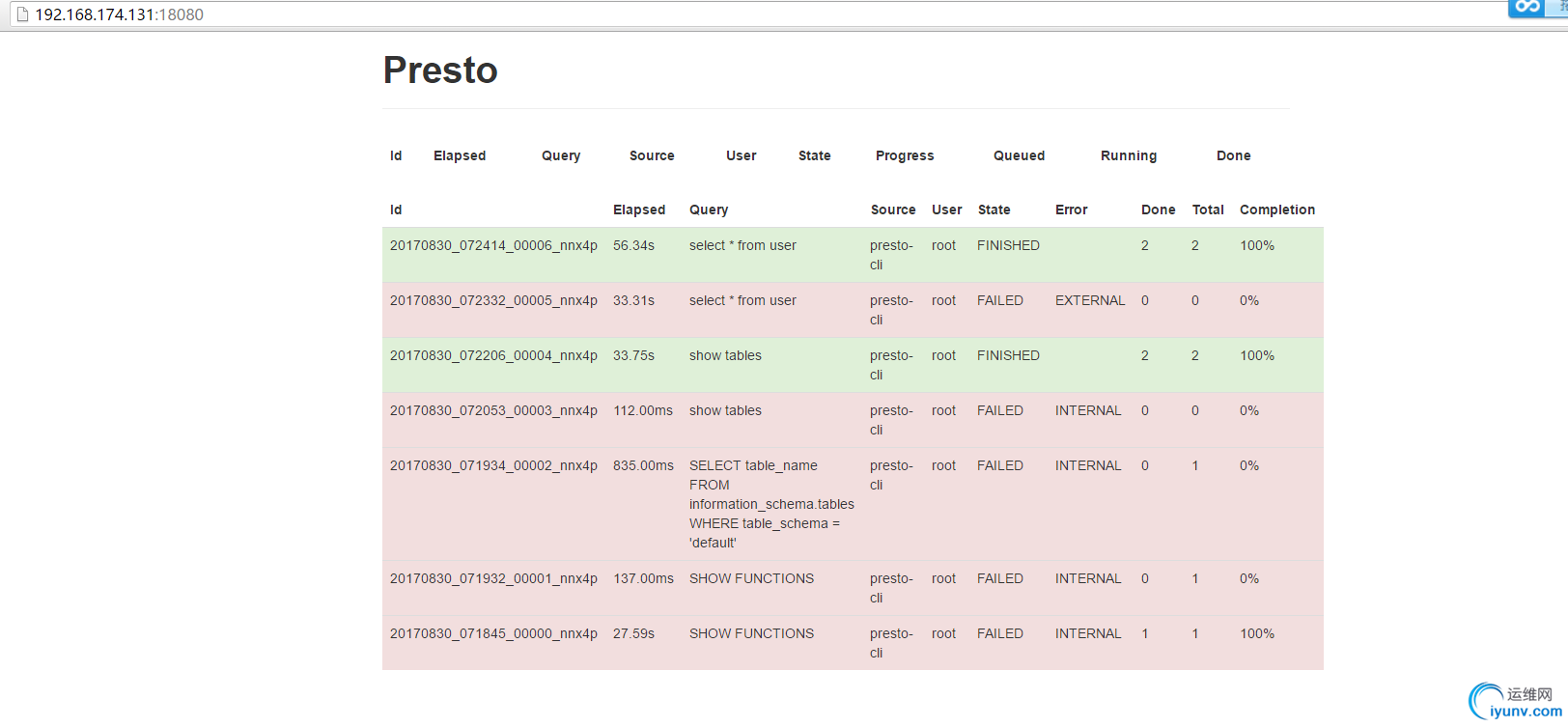Click the upper Source column header
Image resolution: width=1568 pixels, height=727 pixels.
click(652, 155)
